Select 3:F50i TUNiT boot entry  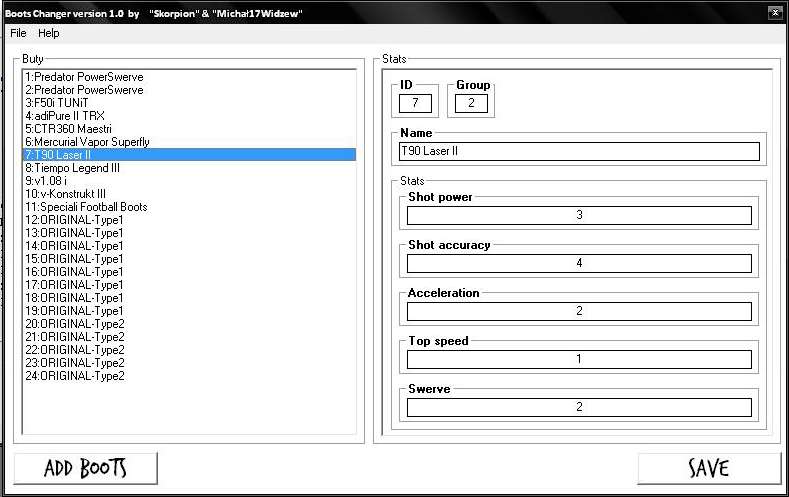[x=57, y=103]
